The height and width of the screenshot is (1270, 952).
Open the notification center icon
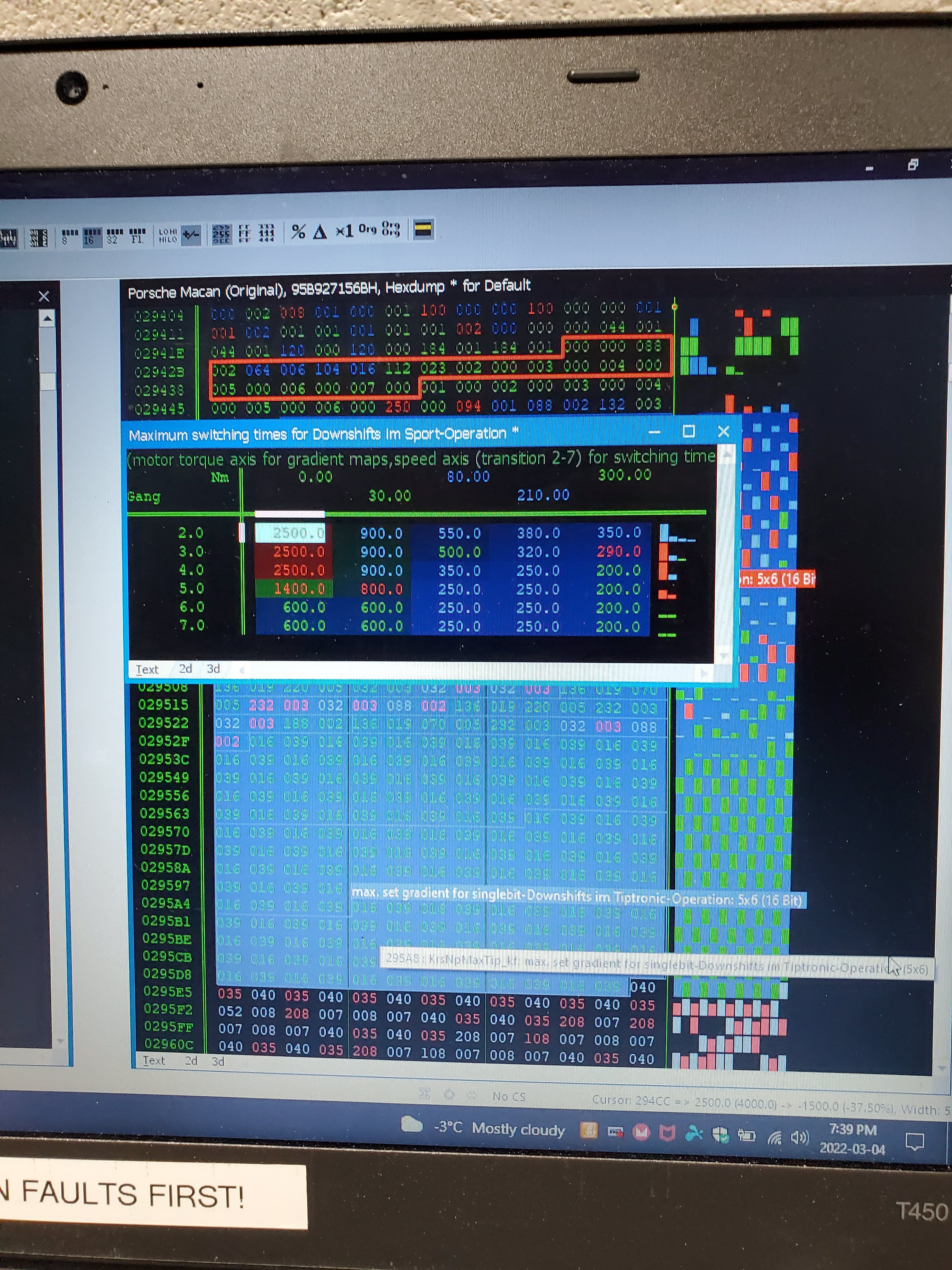click(x=915, y=1141)
